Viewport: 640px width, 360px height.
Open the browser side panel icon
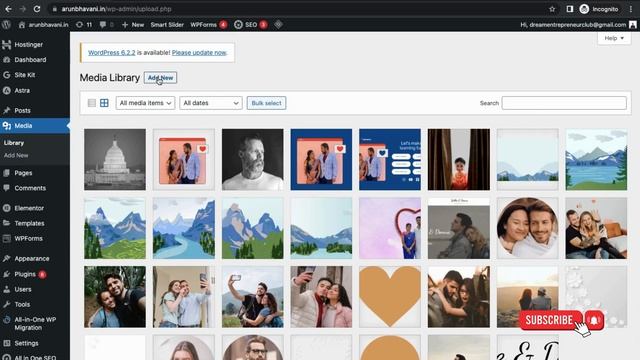pos(570,9)
